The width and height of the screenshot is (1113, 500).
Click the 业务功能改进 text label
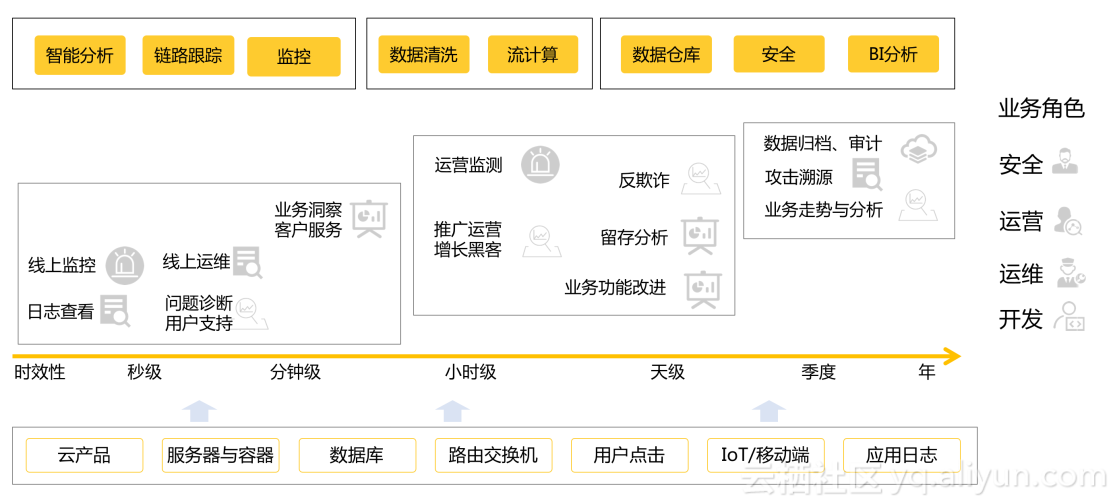click(615, 288)
